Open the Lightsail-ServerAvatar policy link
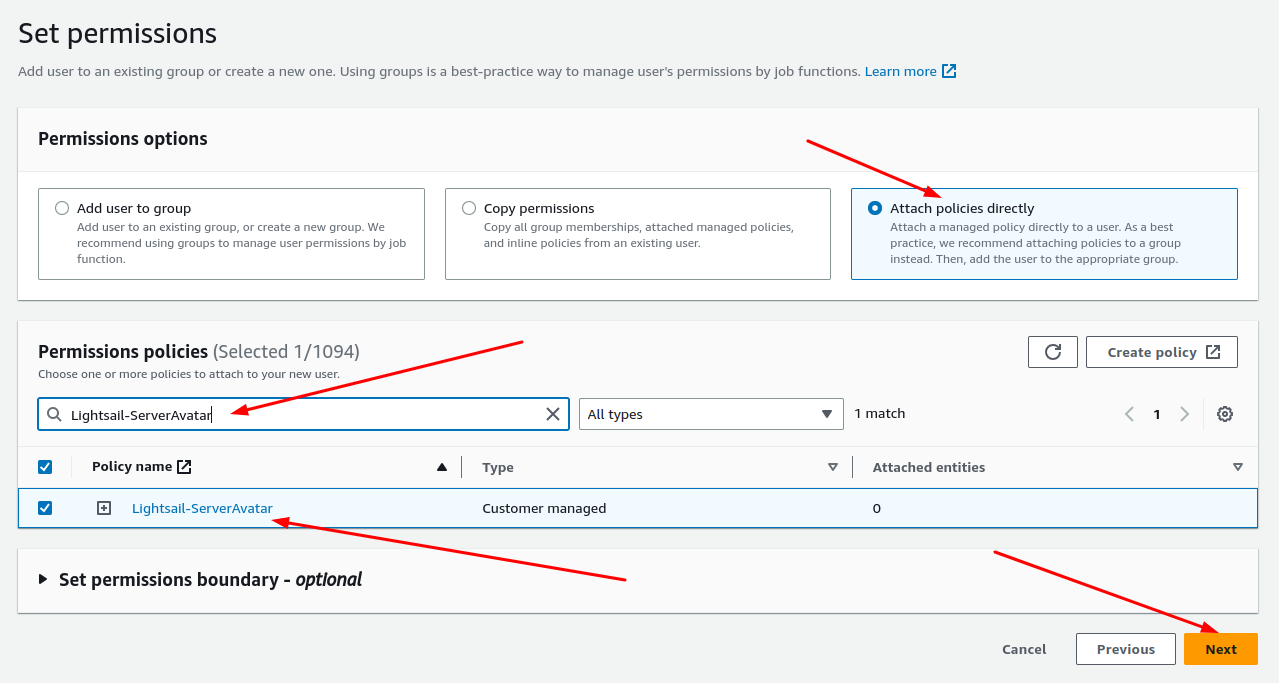Screen dimensions: 1279x683 (202, 508)
